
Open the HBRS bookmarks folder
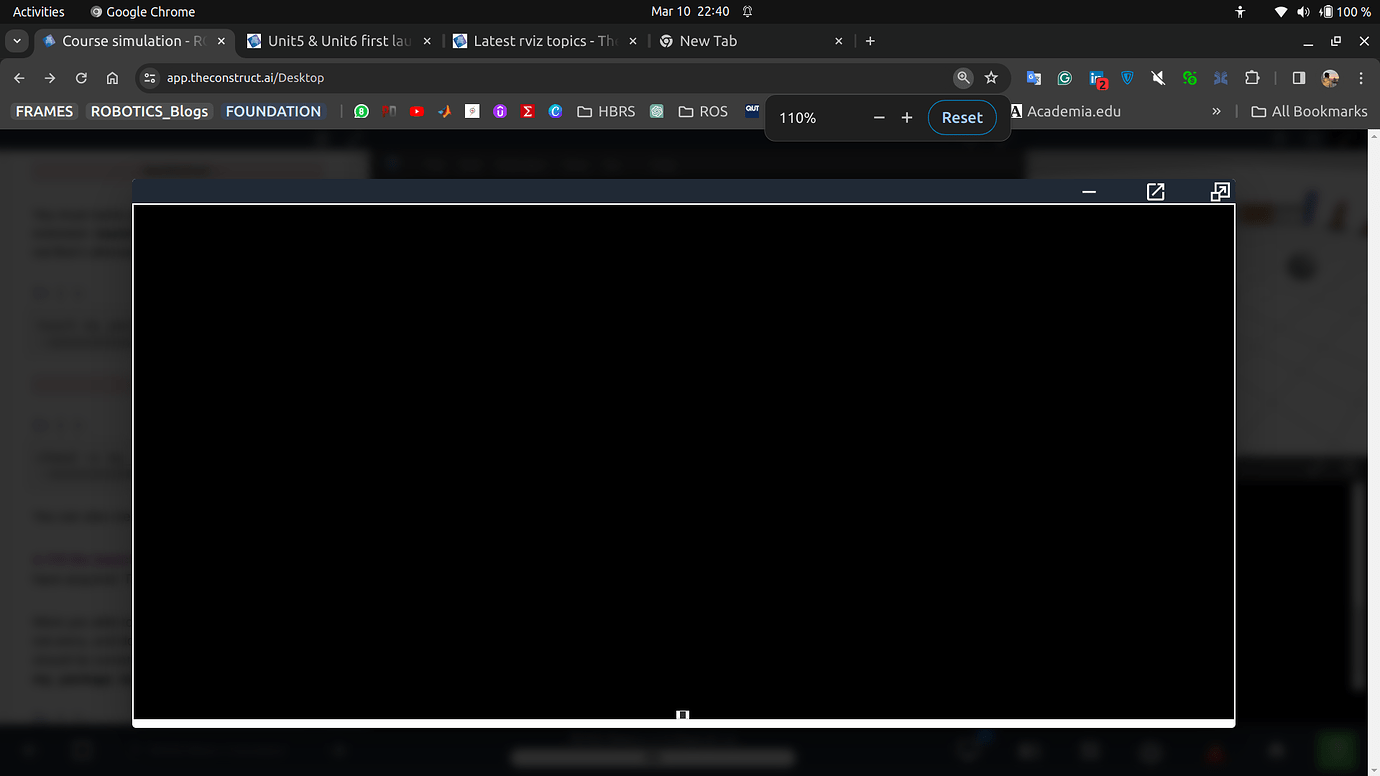tap(606, 111)
